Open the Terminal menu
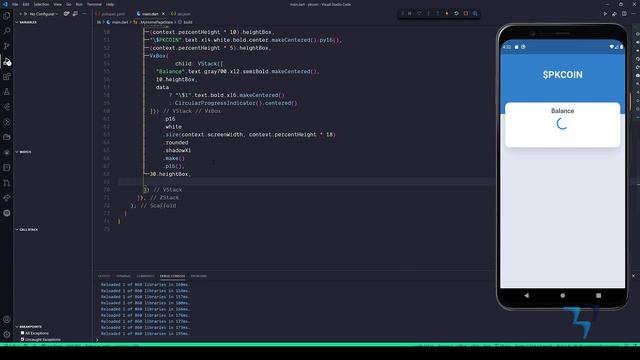This screenshot has width=640, height=360. (x=94, y=4)
